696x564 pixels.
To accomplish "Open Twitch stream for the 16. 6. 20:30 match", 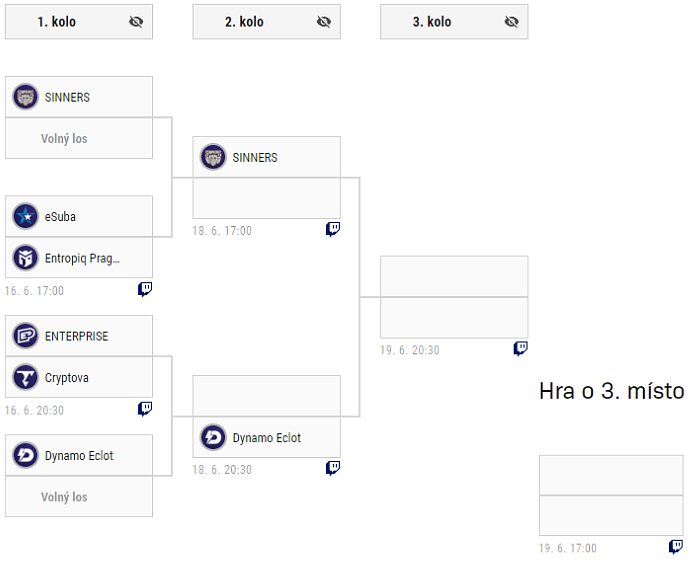I will coord(145,409).
